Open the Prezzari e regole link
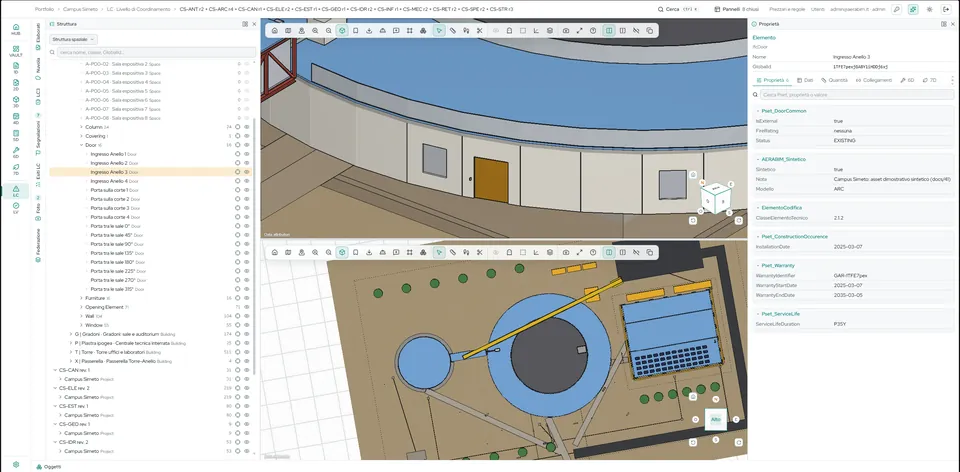 (x=787, y=9)
